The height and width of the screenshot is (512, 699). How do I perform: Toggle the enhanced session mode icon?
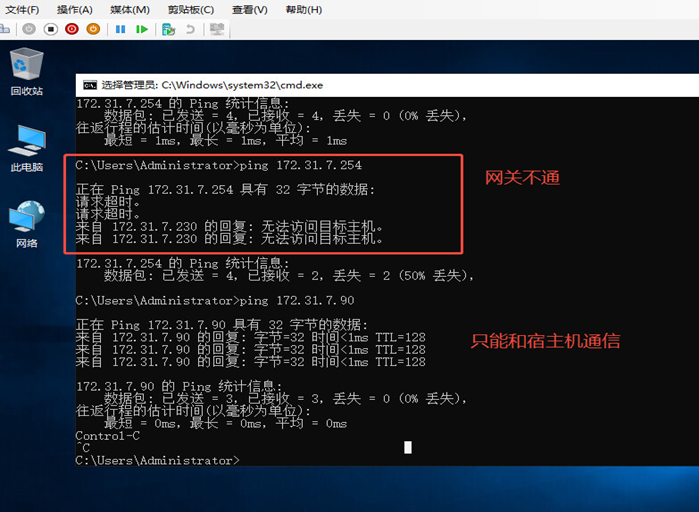217,29
